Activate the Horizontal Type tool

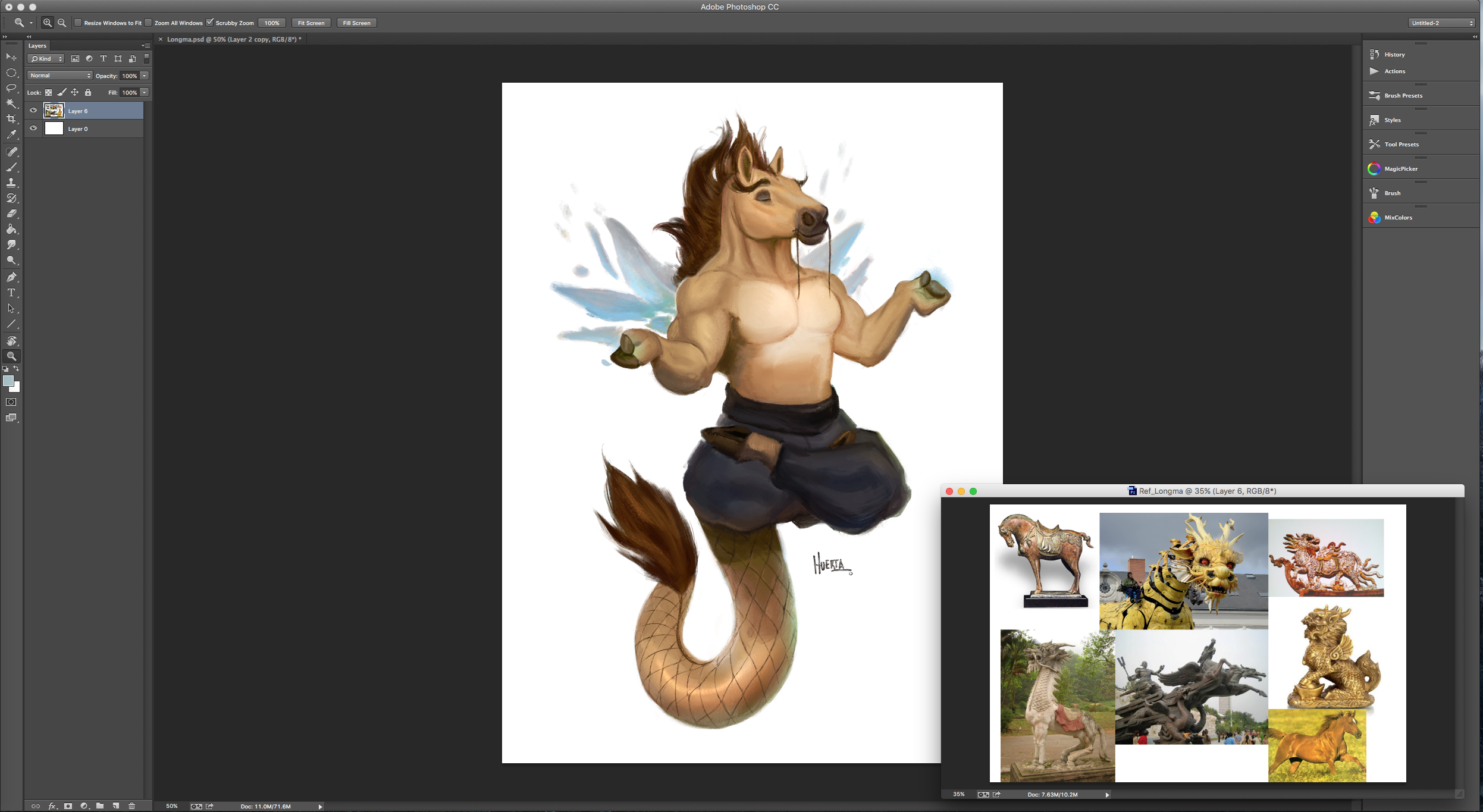pyautogui.click(x=11, y=293)
